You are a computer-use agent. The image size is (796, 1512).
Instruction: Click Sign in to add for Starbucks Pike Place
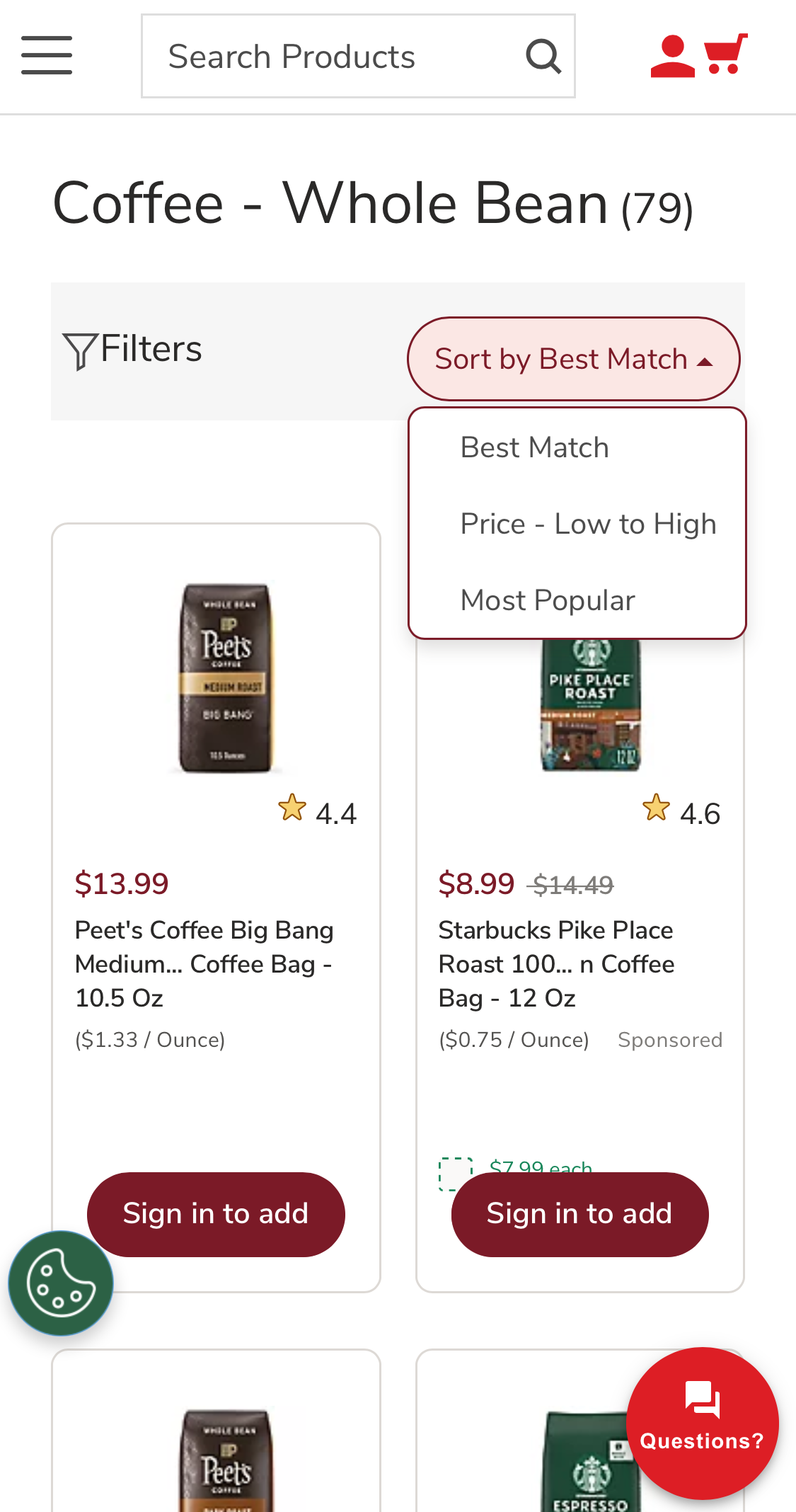pos(579,1214)
